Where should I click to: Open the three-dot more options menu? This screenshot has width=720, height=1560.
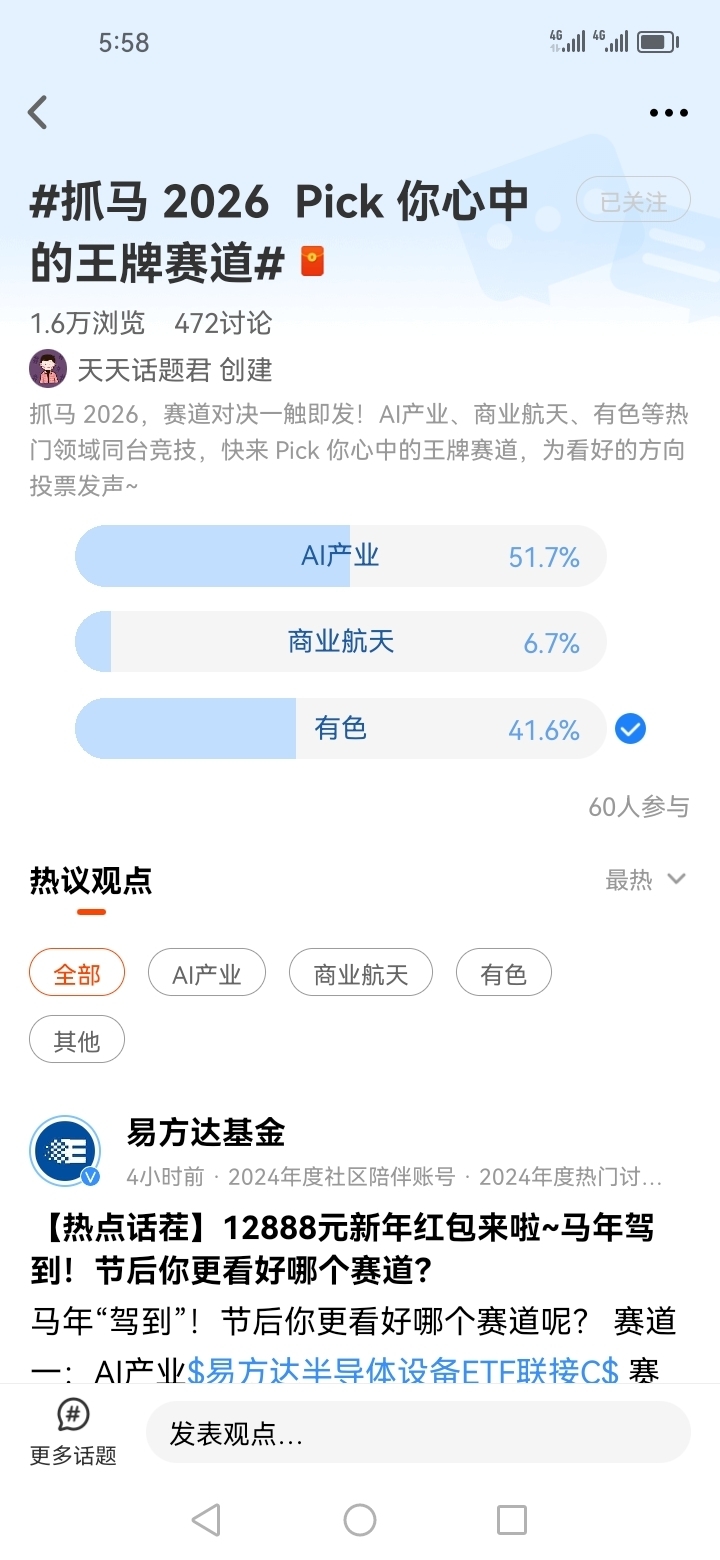point(668,113)
